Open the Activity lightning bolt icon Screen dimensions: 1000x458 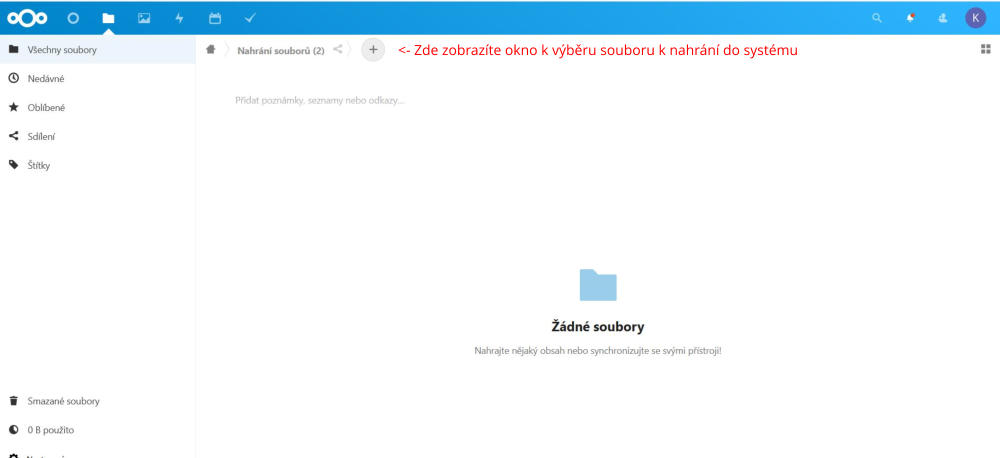click(x=179, y=18)
